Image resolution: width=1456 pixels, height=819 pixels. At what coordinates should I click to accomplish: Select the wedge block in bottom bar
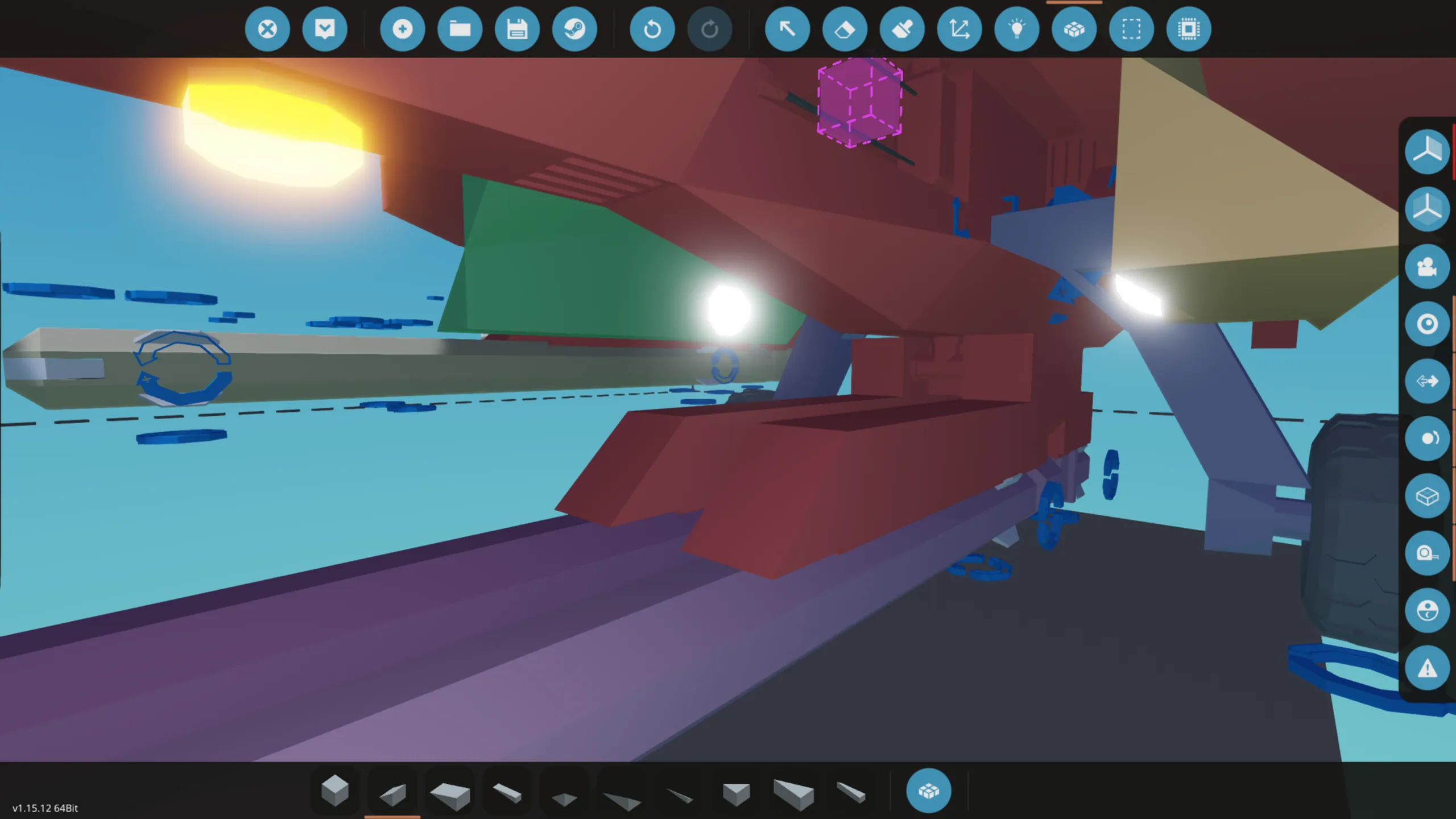click(392, 793)
